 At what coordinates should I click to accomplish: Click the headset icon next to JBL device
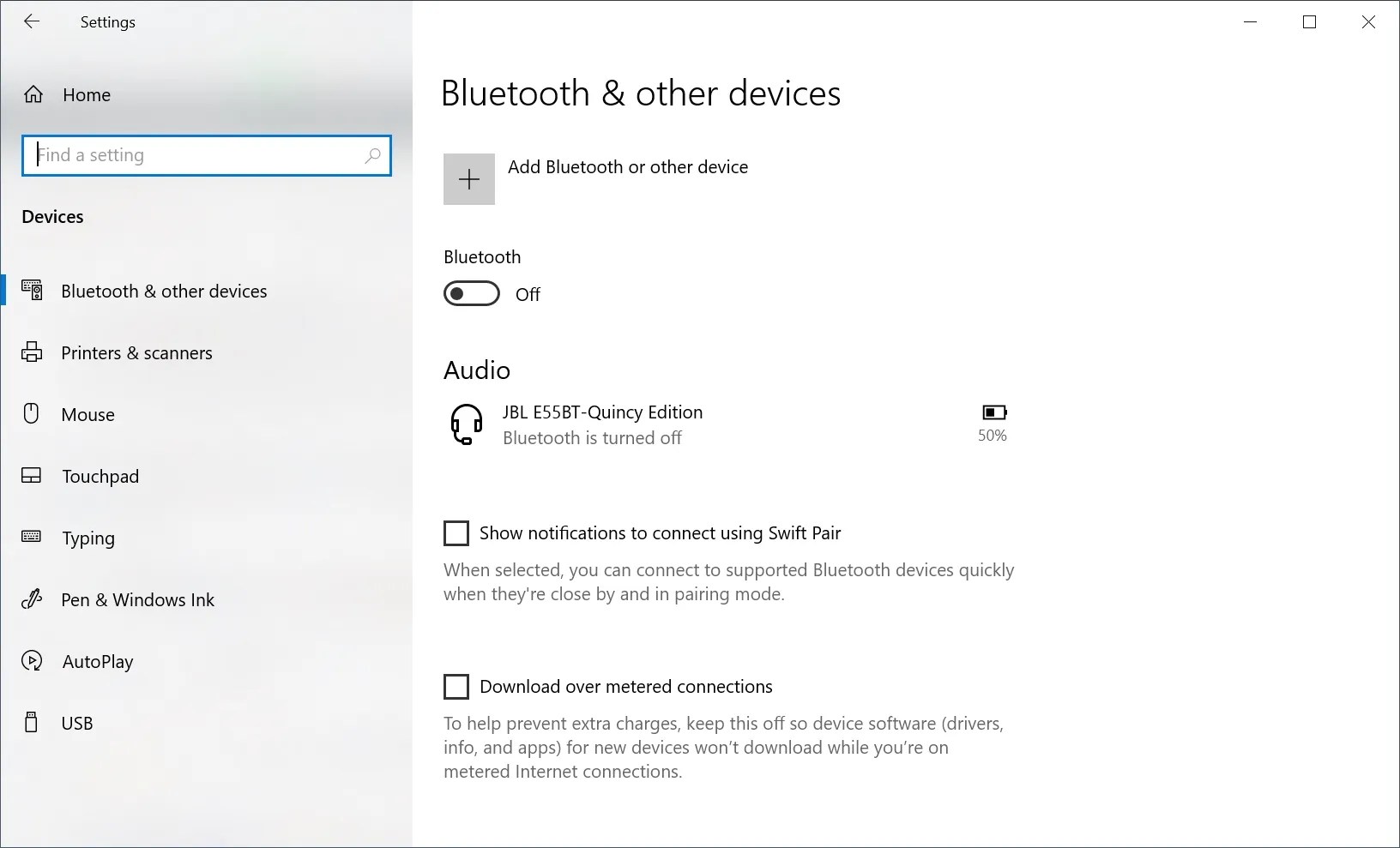466,424
